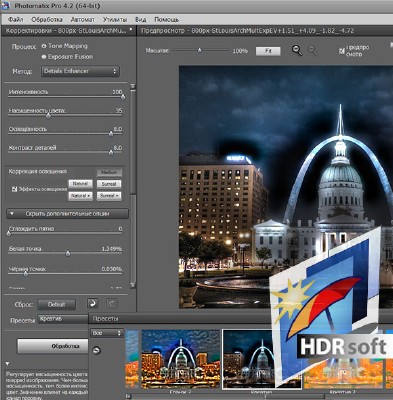Image resolution: width=393 pixels, height=400 pixels.
Task: Click the 100% scale value
Action: pyautogui.click(x=240, y=51)
